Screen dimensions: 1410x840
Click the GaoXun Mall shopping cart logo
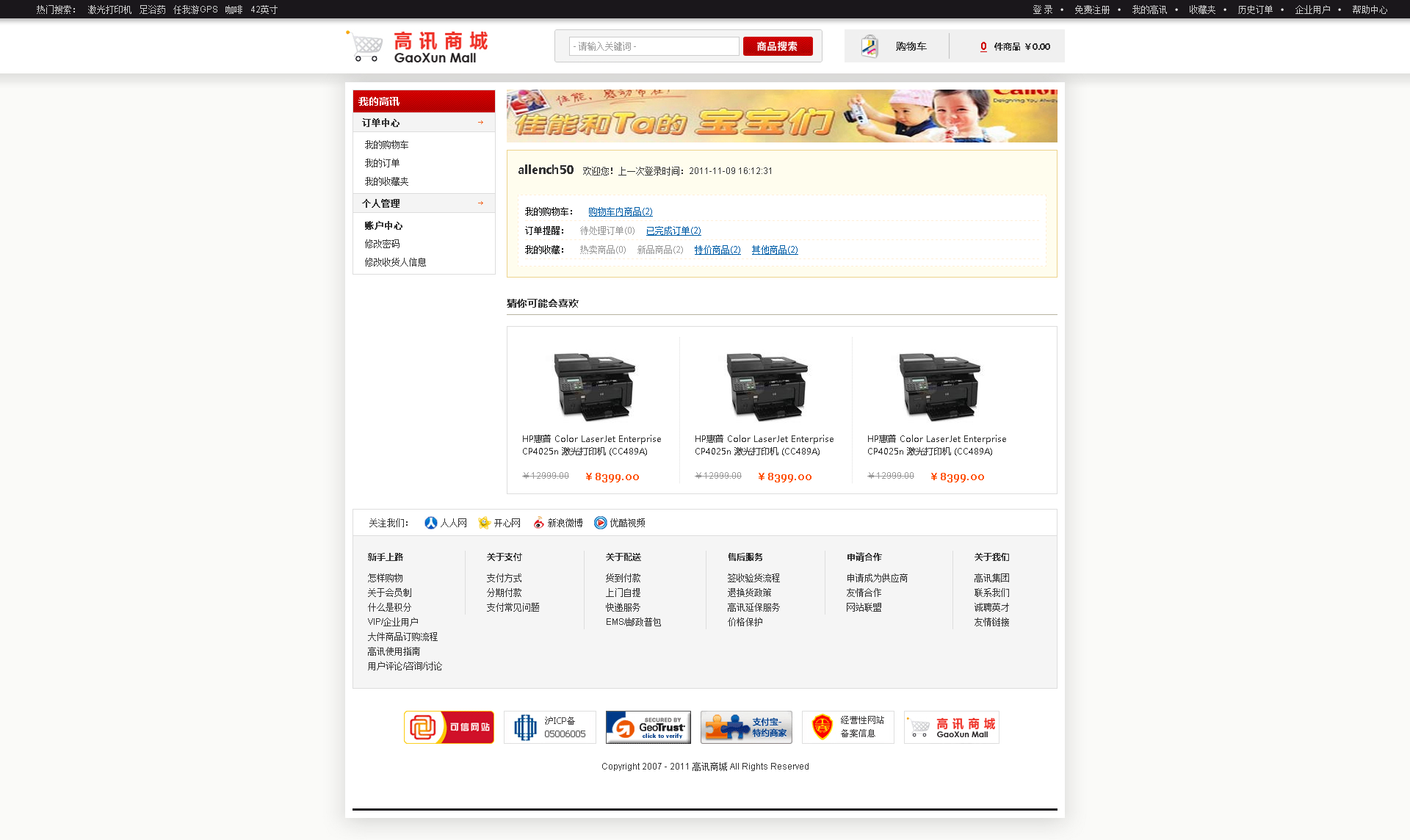[416, 46]
